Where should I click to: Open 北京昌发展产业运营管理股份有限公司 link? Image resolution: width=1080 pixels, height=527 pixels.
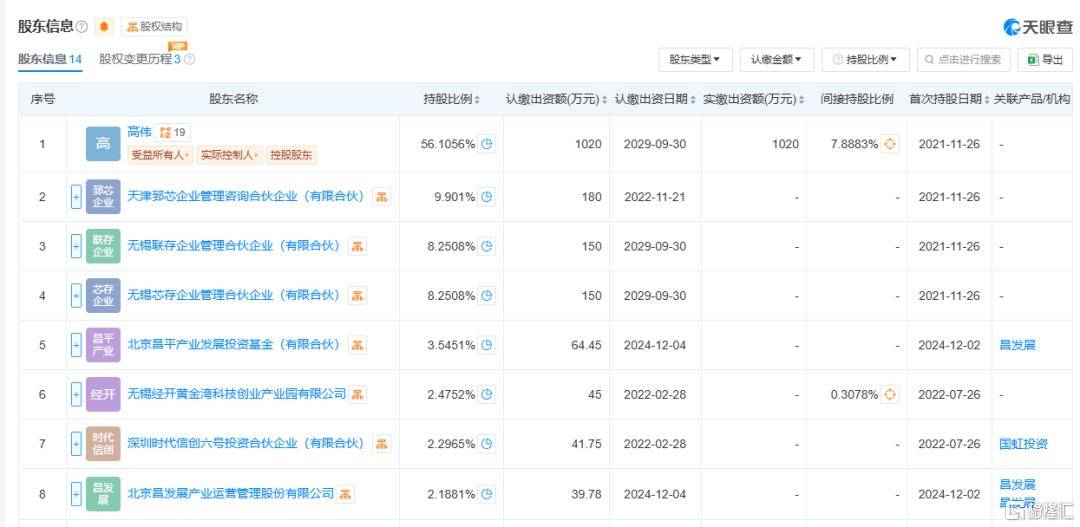[231, 494]
